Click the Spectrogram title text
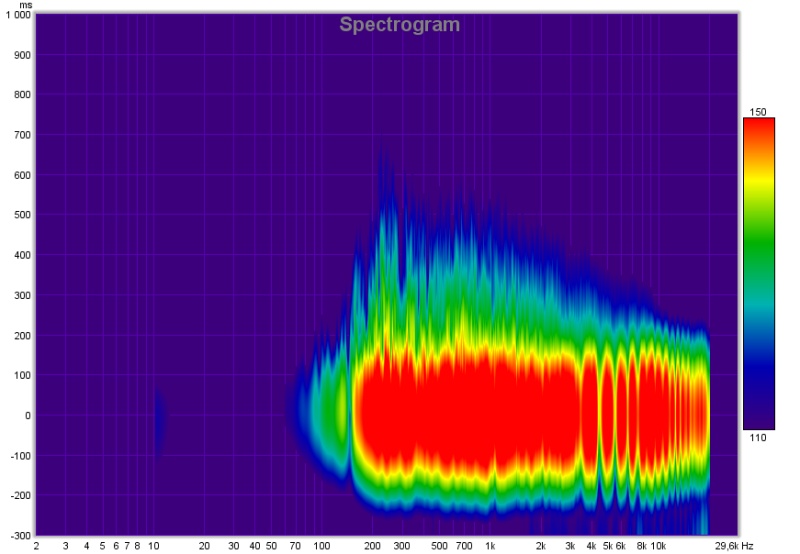800x554 pixels. point(399,24)
